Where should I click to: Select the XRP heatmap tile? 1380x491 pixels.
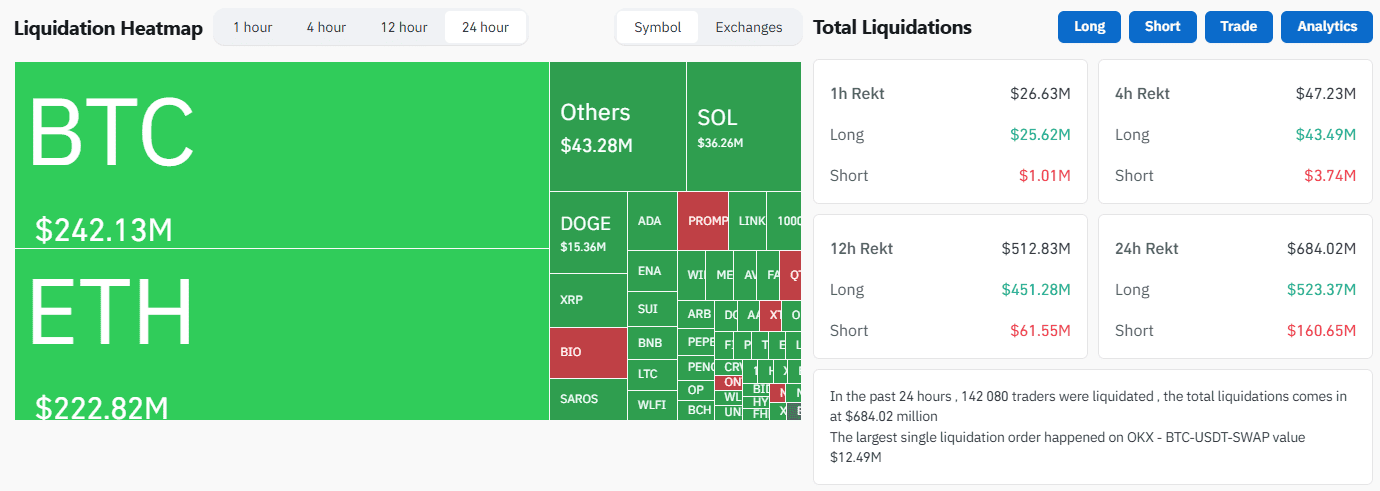[588, 300]
